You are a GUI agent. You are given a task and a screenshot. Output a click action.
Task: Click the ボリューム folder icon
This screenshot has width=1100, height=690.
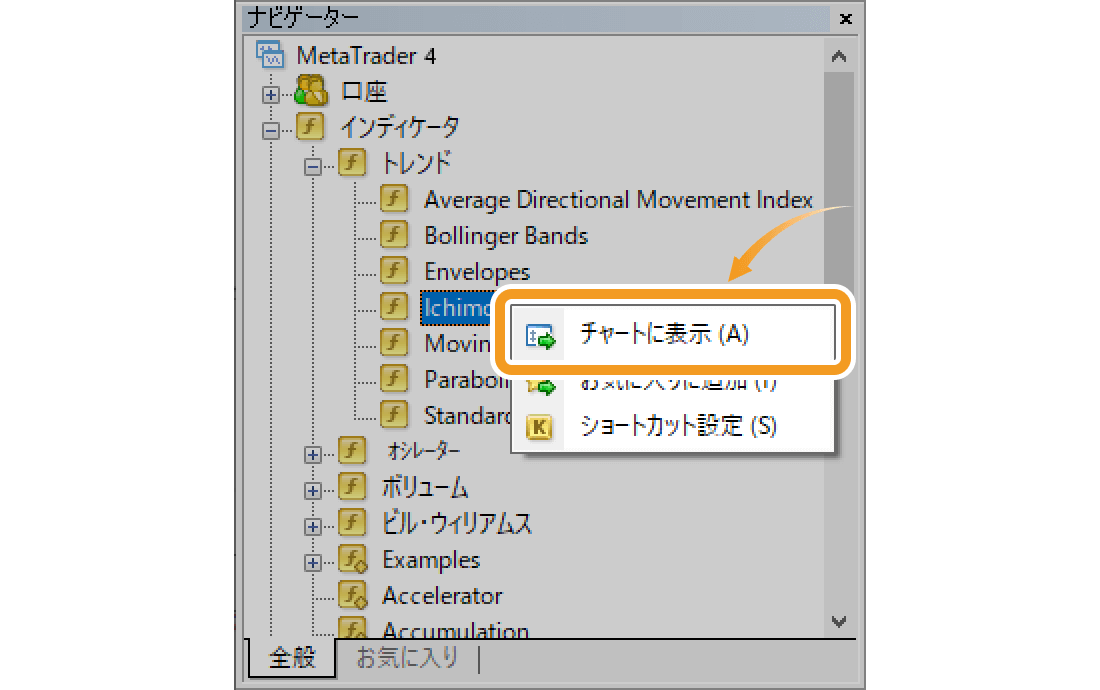tap(352, 486)
